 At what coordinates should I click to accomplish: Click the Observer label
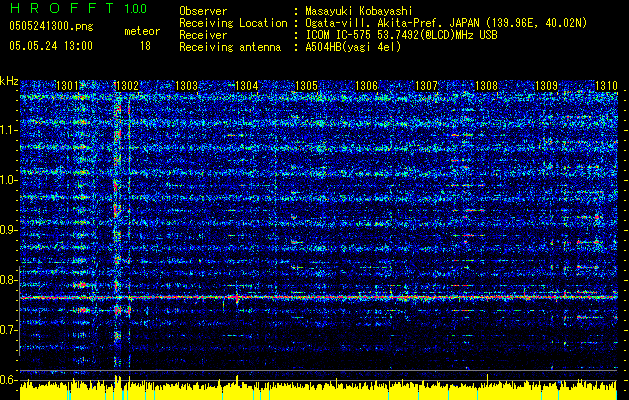pyautogui.click(x=203, y=11)
